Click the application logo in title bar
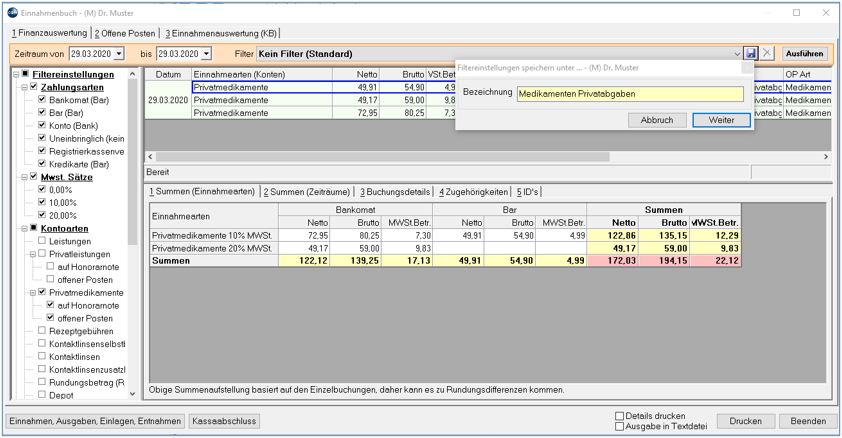842x438 pixels. pyautogui.click(x=12, y=12)
